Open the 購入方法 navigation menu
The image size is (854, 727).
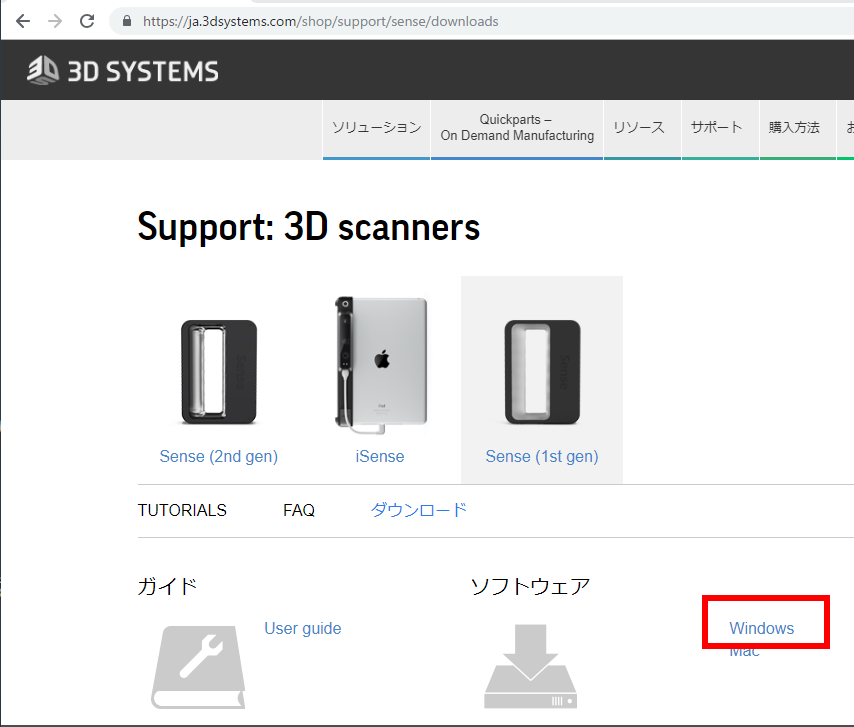(x=797, y=128)
